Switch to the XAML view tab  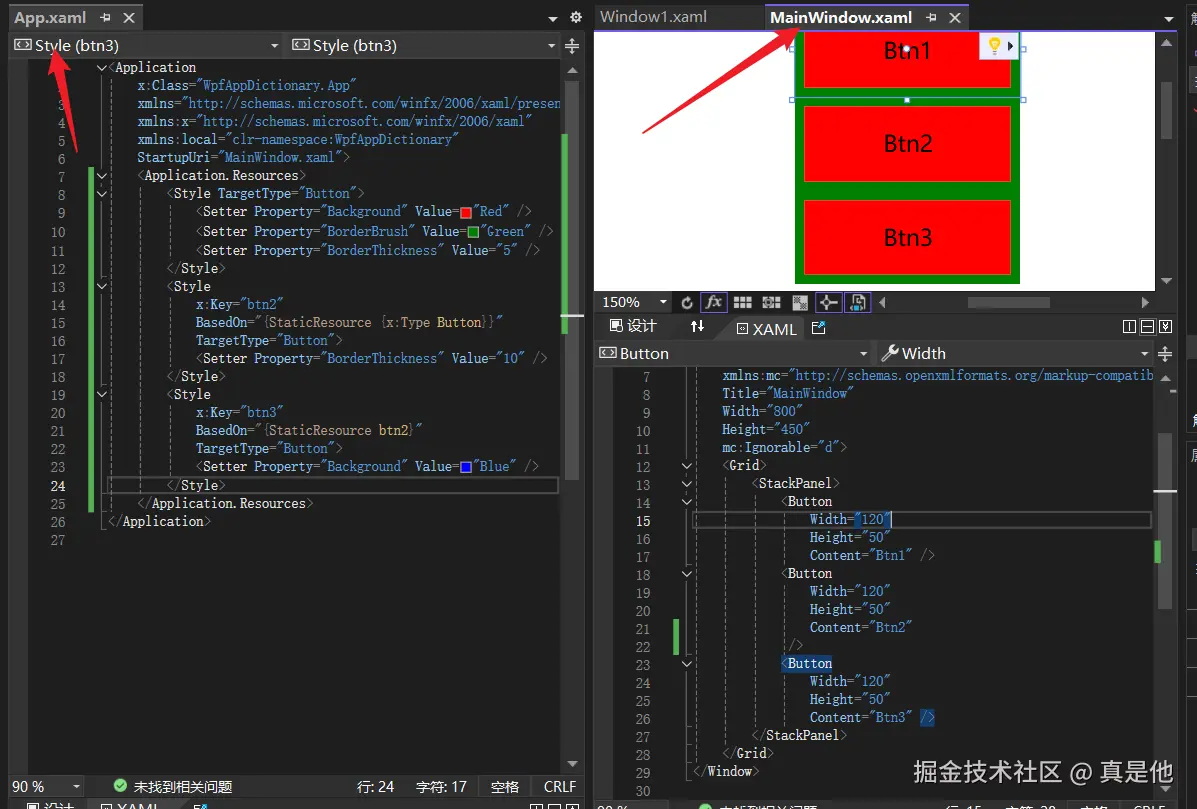766,329
